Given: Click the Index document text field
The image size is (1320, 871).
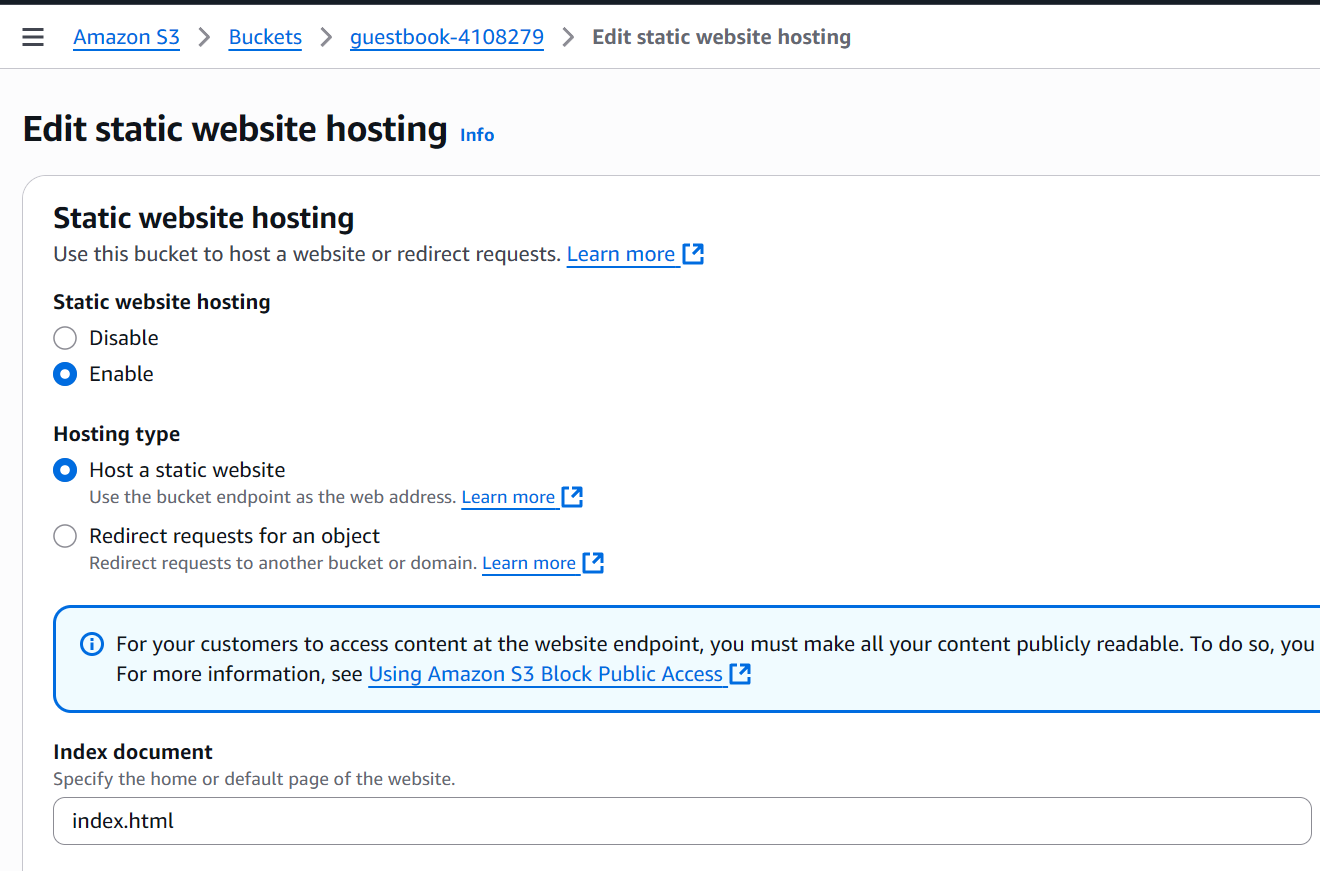Looking at the screenshot, I should coord(681,821).
